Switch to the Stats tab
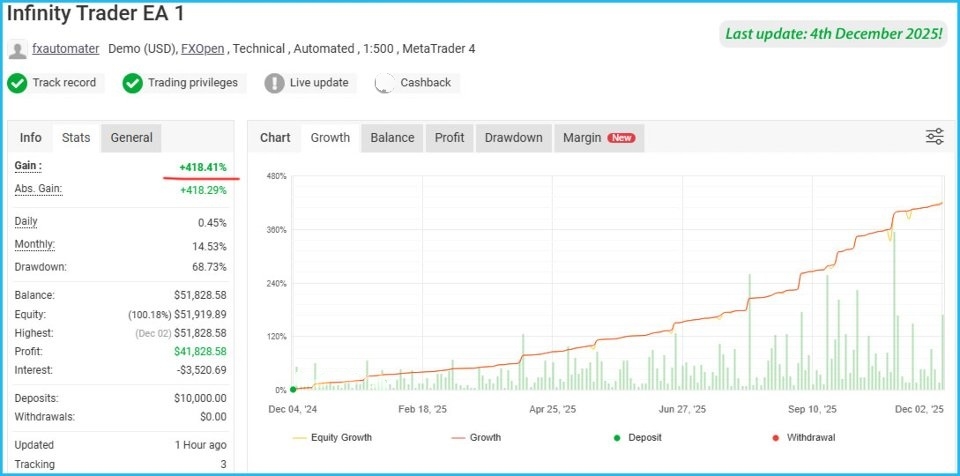 tap(76, 138)
